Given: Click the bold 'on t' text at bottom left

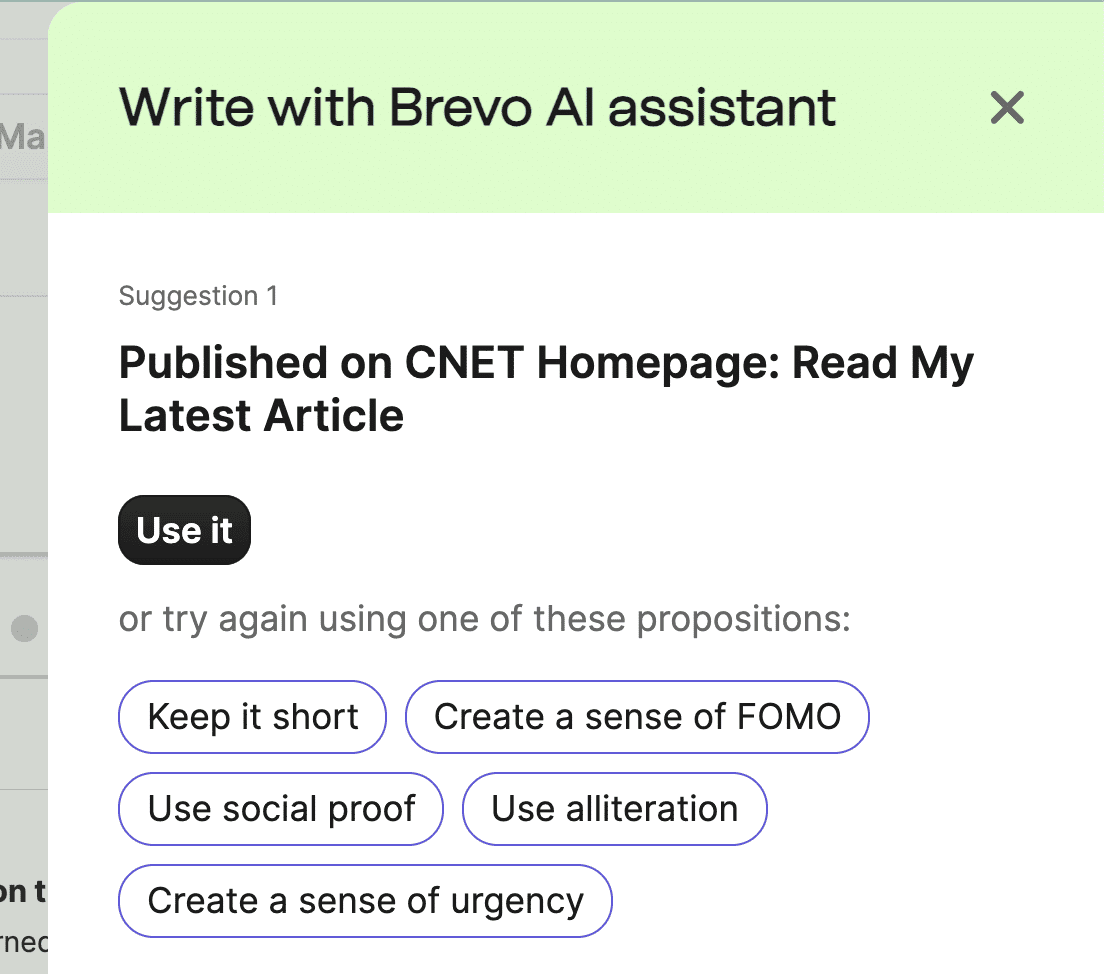Looking at the screenshot, I should pyautogui.click(x=23, y=892).
